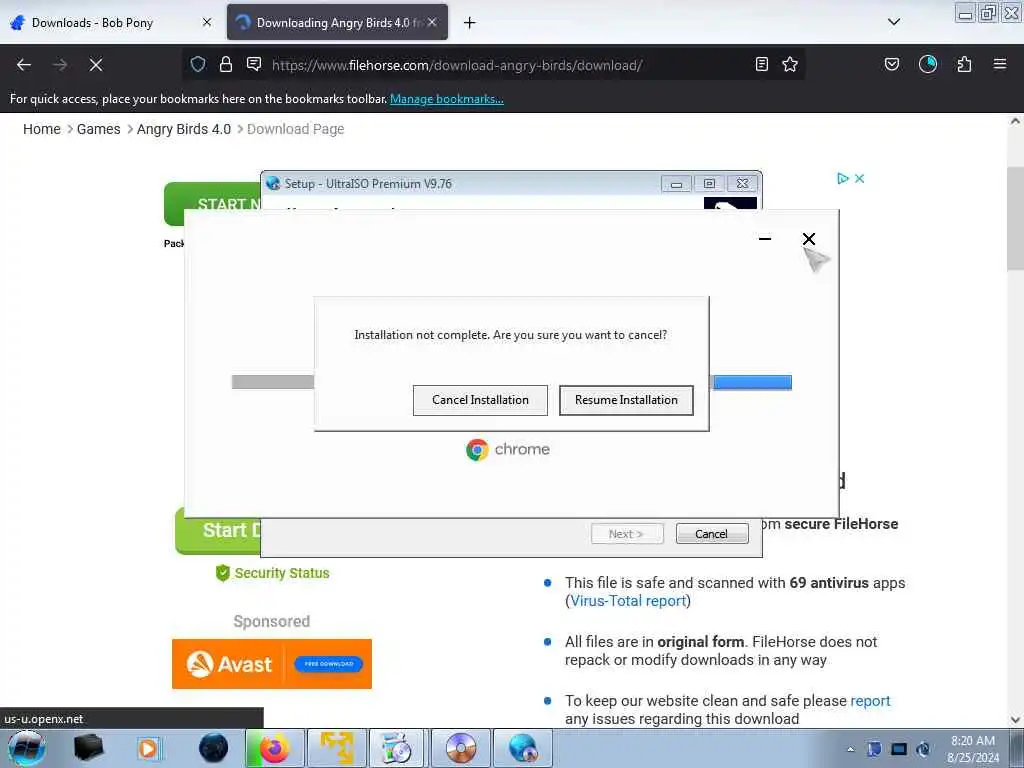Click the AdChoices triangle icon
Viewport: 1024px width, 768px height.
click(842, 178)
